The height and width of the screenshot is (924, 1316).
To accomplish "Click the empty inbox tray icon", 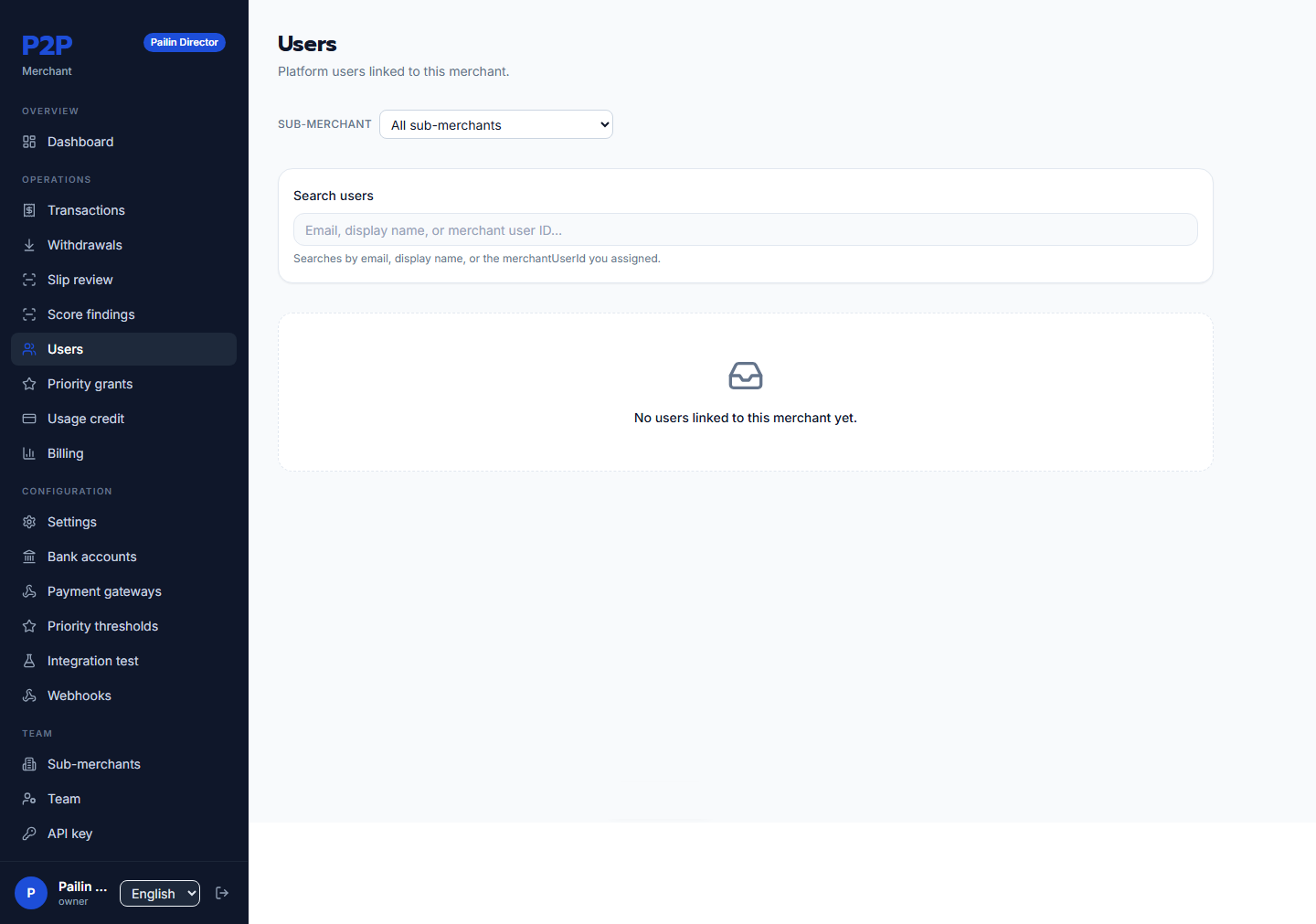I will pos(746,376).
